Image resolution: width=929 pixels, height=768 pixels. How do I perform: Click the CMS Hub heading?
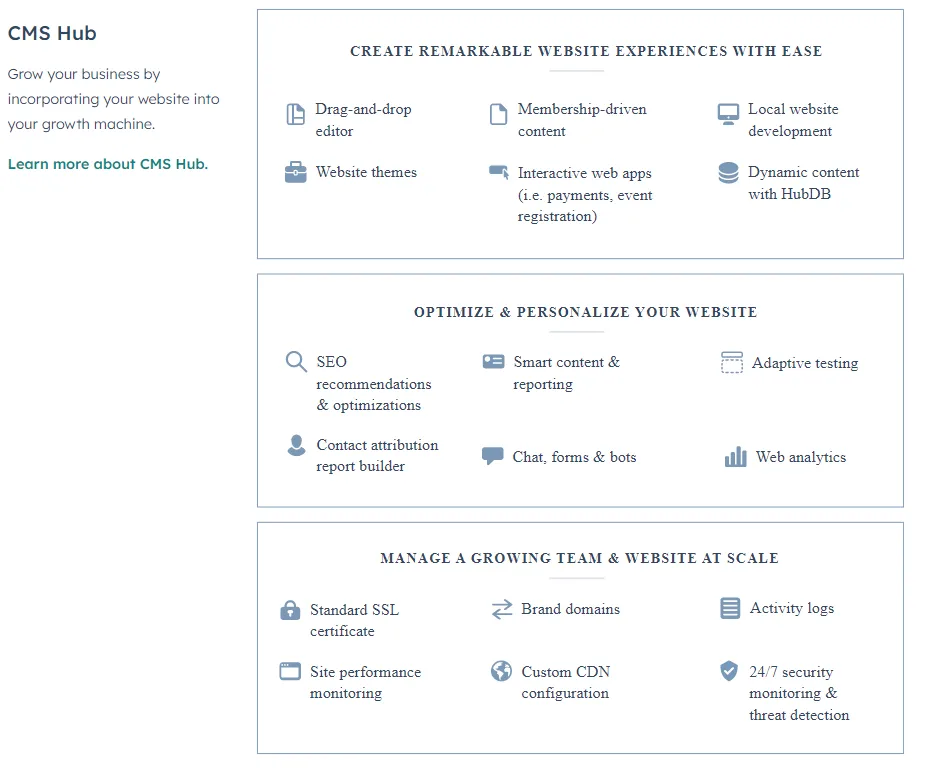pos(52,33)
